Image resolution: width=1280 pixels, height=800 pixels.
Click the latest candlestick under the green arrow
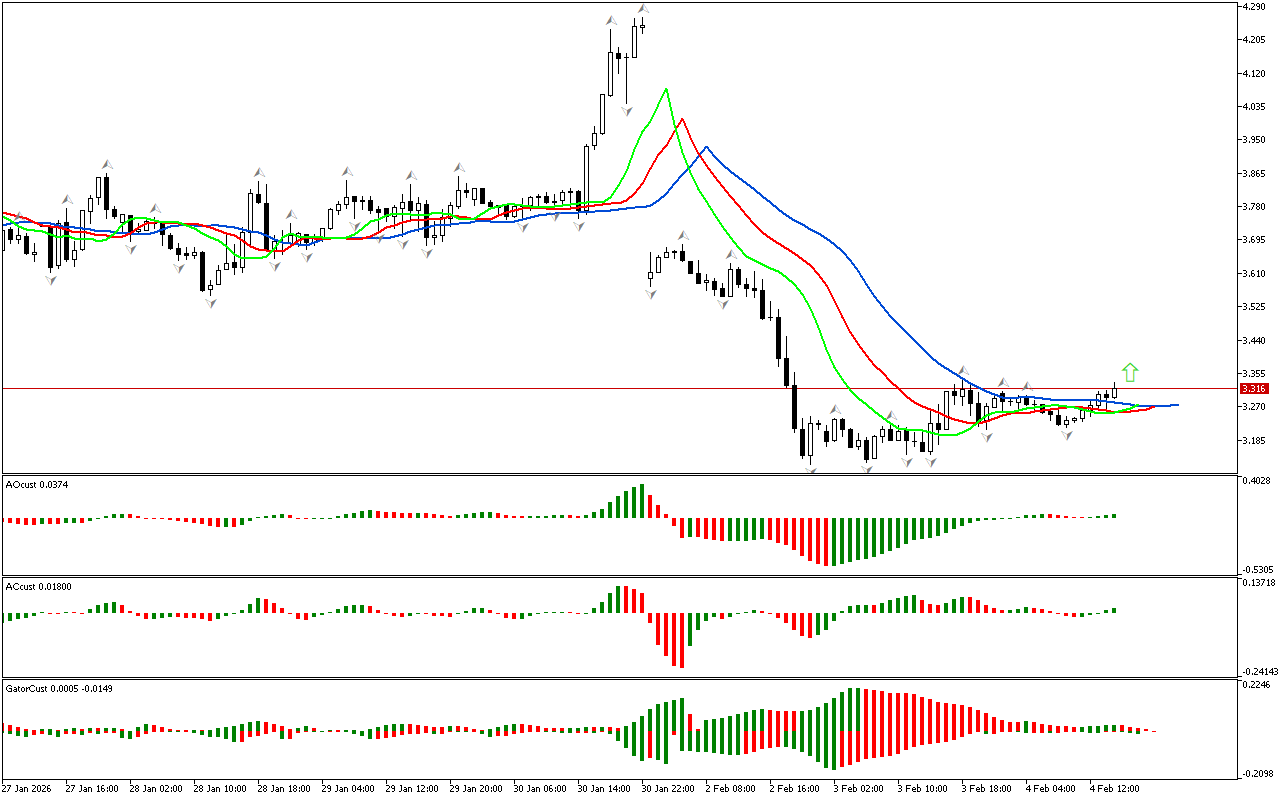[x=1114, y=392]
